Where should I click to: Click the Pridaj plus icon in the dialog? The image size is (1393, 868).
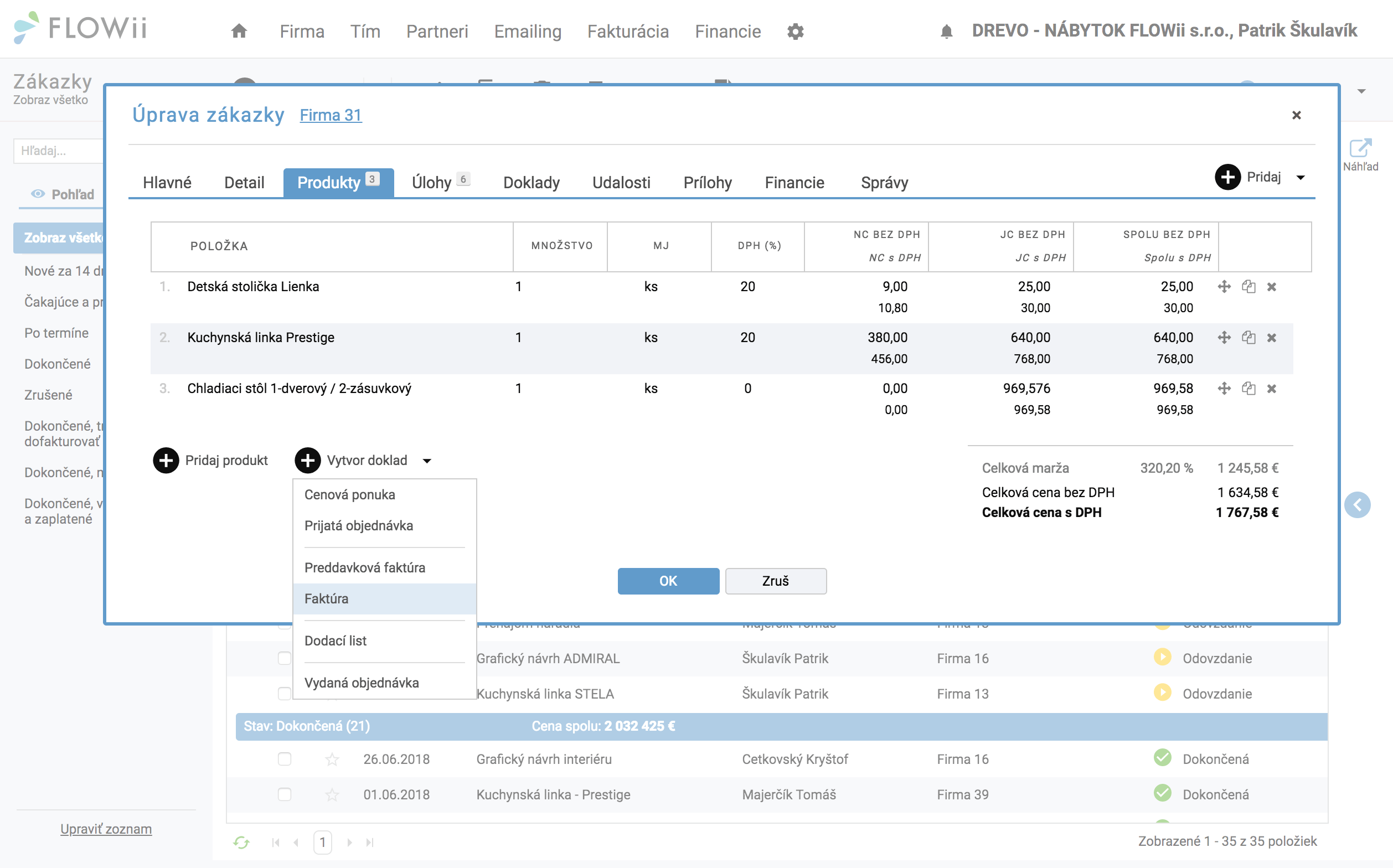pos(1227,177)
